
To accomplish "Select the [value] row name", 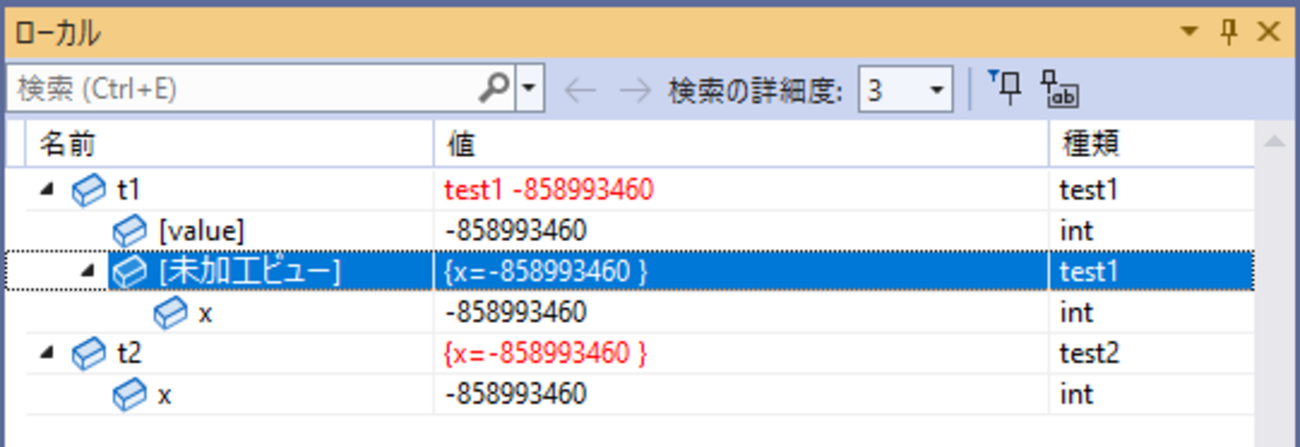I will (202, 230).
